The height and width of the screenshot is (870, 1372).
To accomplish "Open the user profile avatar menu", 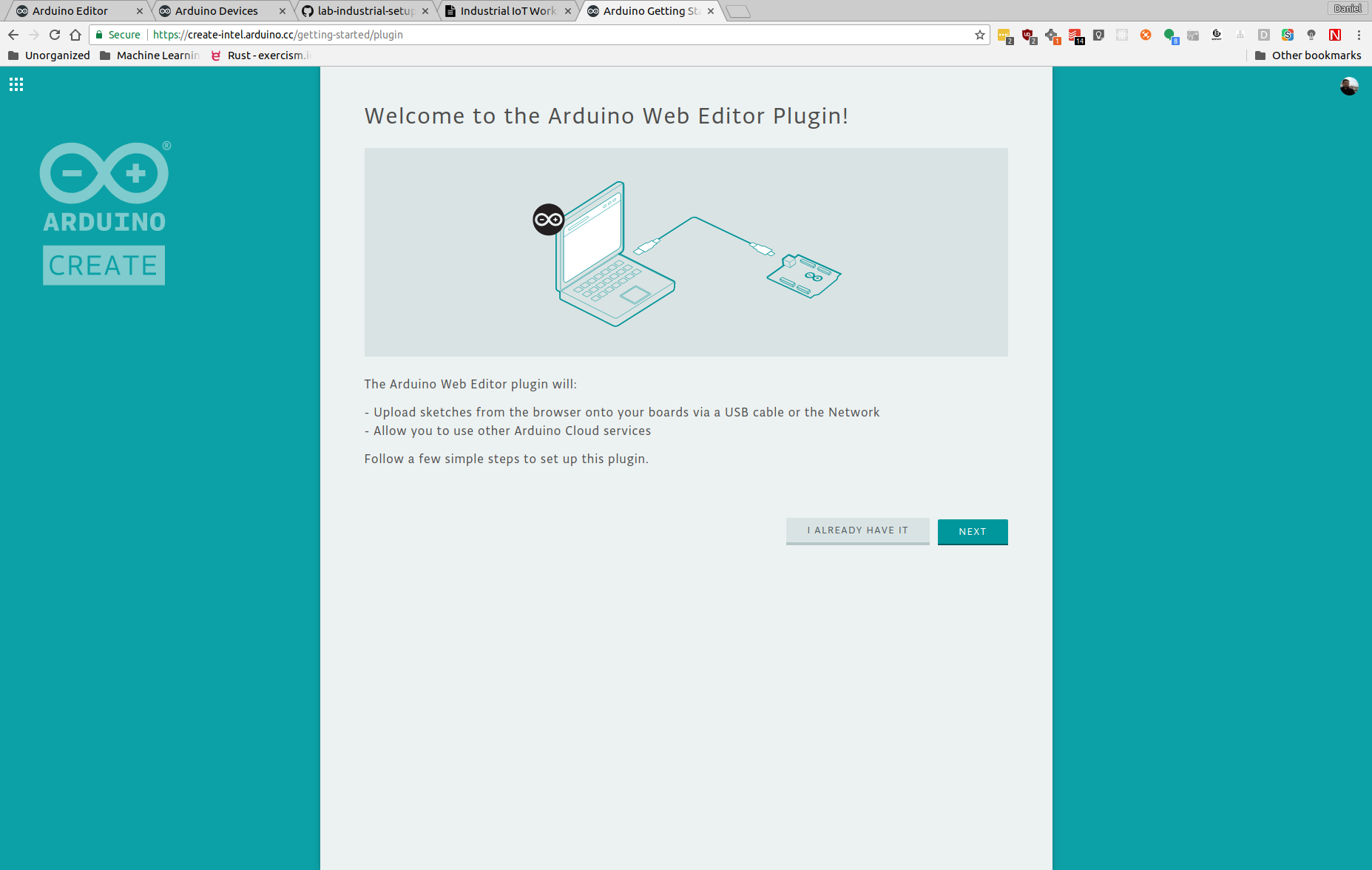I will (x=1349, y=86).
